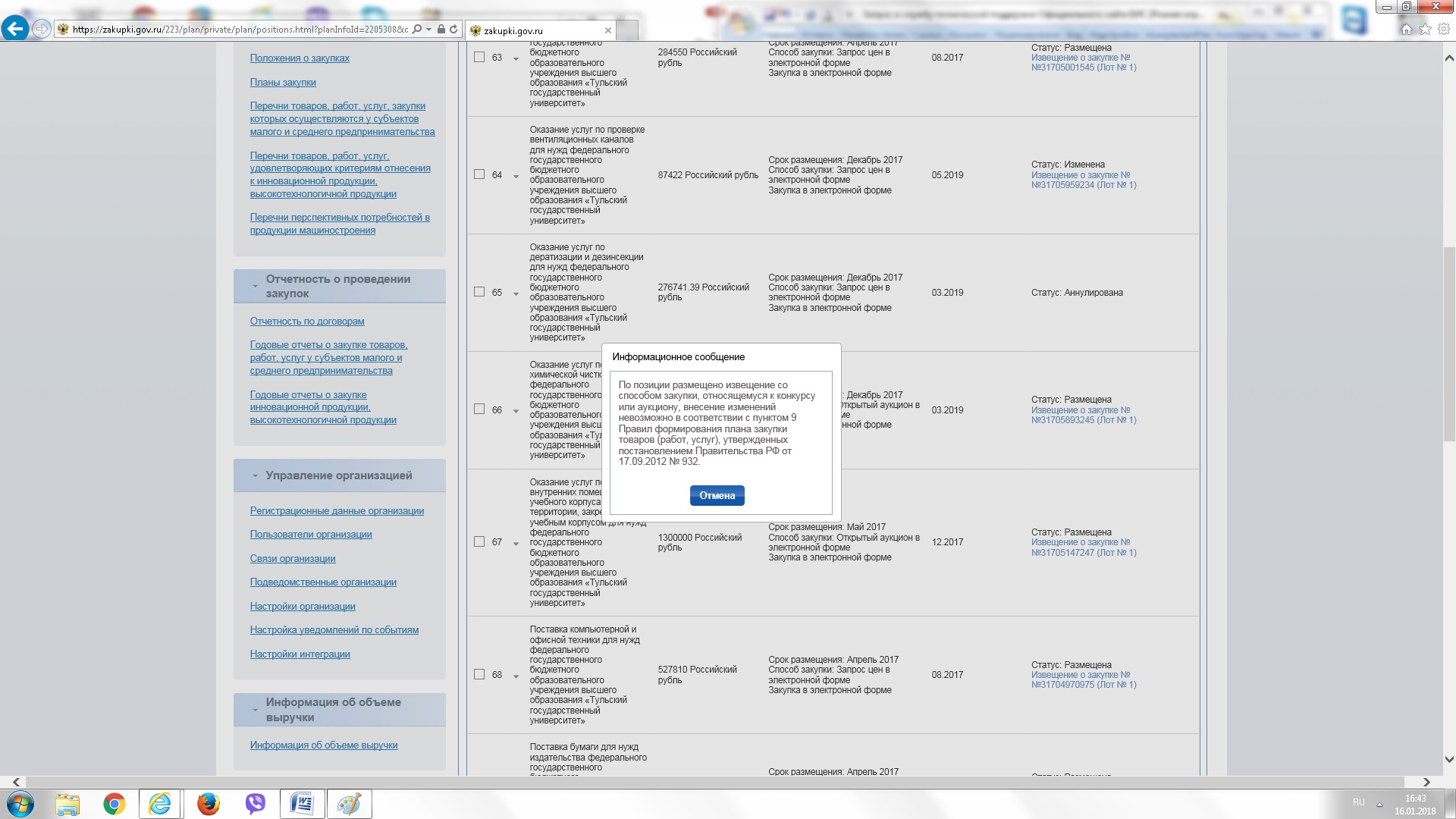This screenshot has height=819, width=1456.
Task: Check the box for row 68
Action: pyautogui.click(x=479, y=674)
